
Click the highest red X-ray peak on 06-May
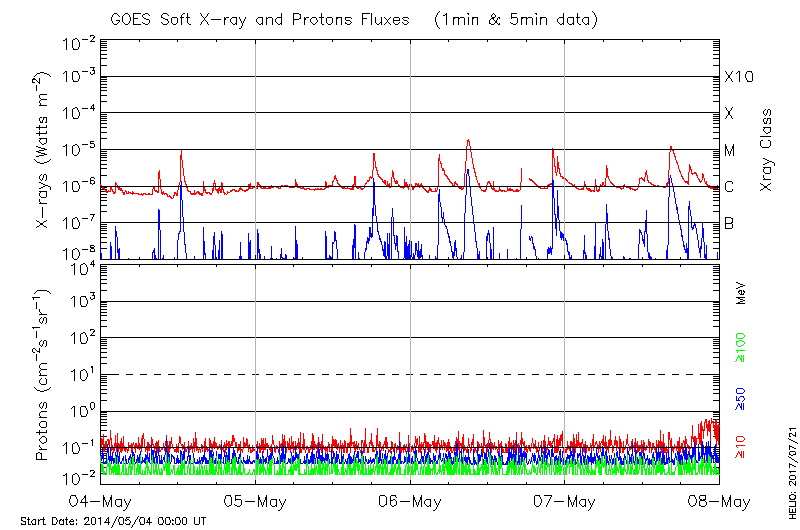pos(468,141)
